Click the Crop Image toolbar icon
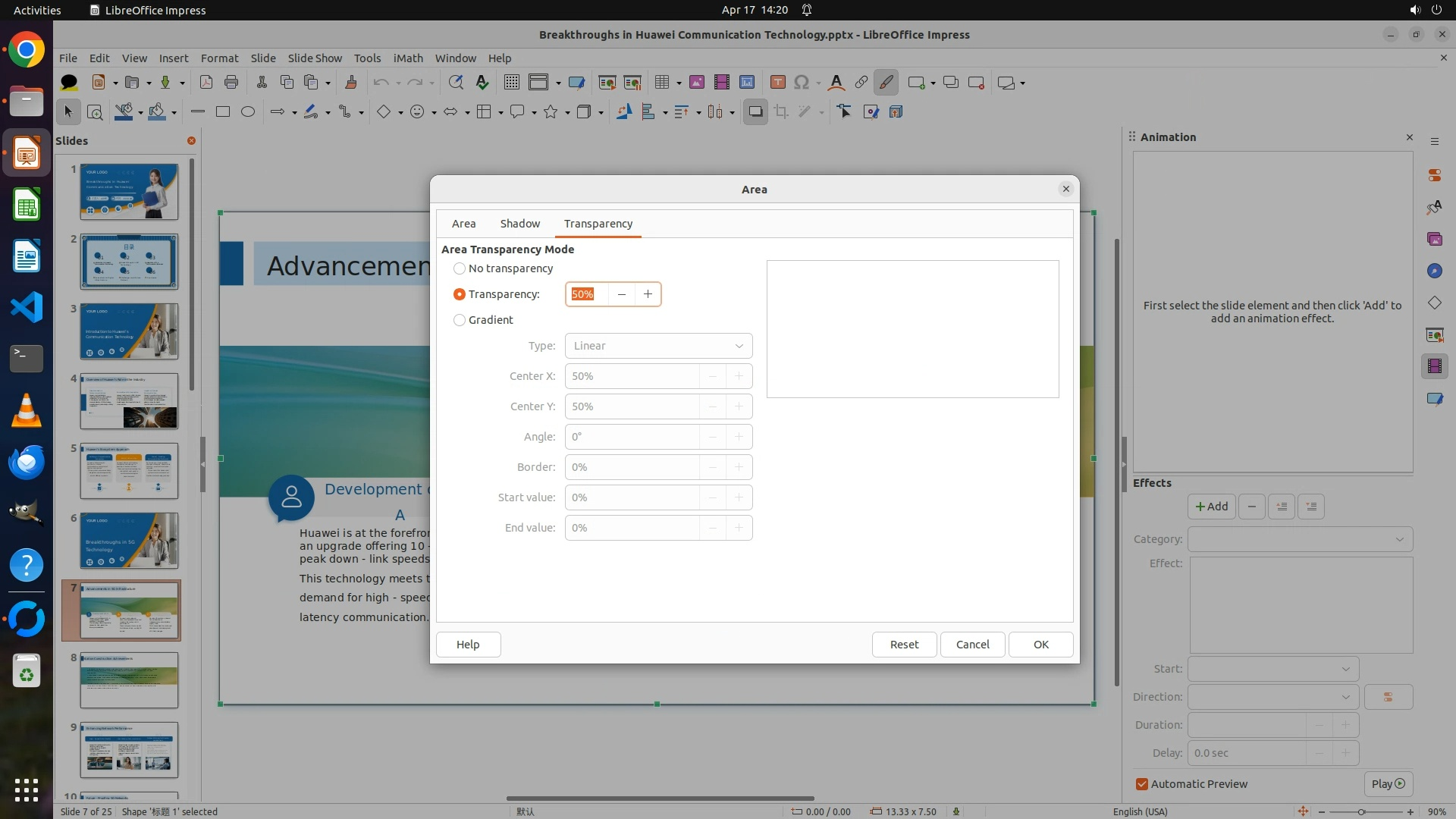1456x819 pixels. pyautogui.click(x=781, y=112)
